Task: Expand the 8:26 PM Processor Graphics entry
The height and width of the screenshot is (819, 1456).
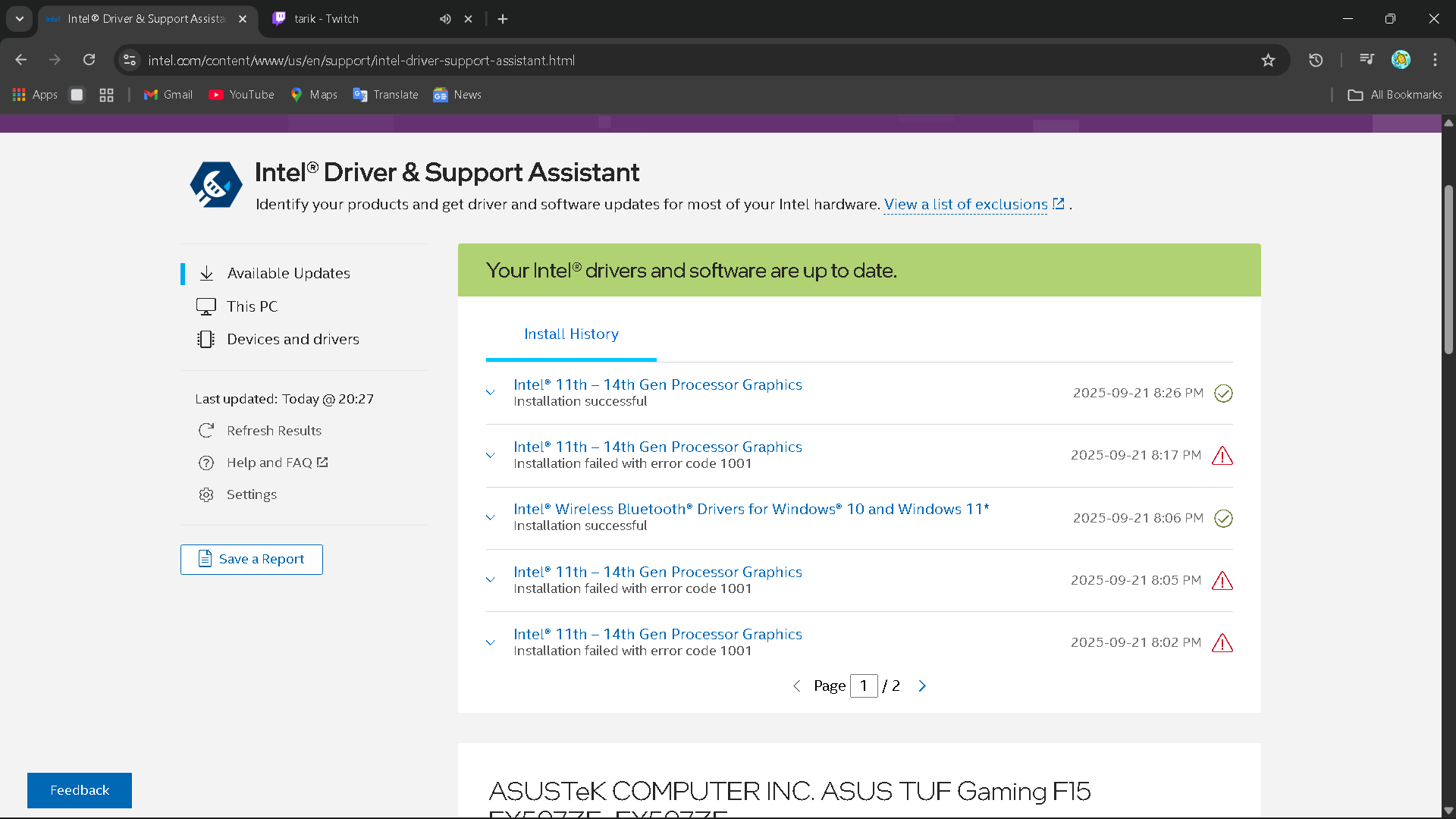Action: click(x=491, y=393)
